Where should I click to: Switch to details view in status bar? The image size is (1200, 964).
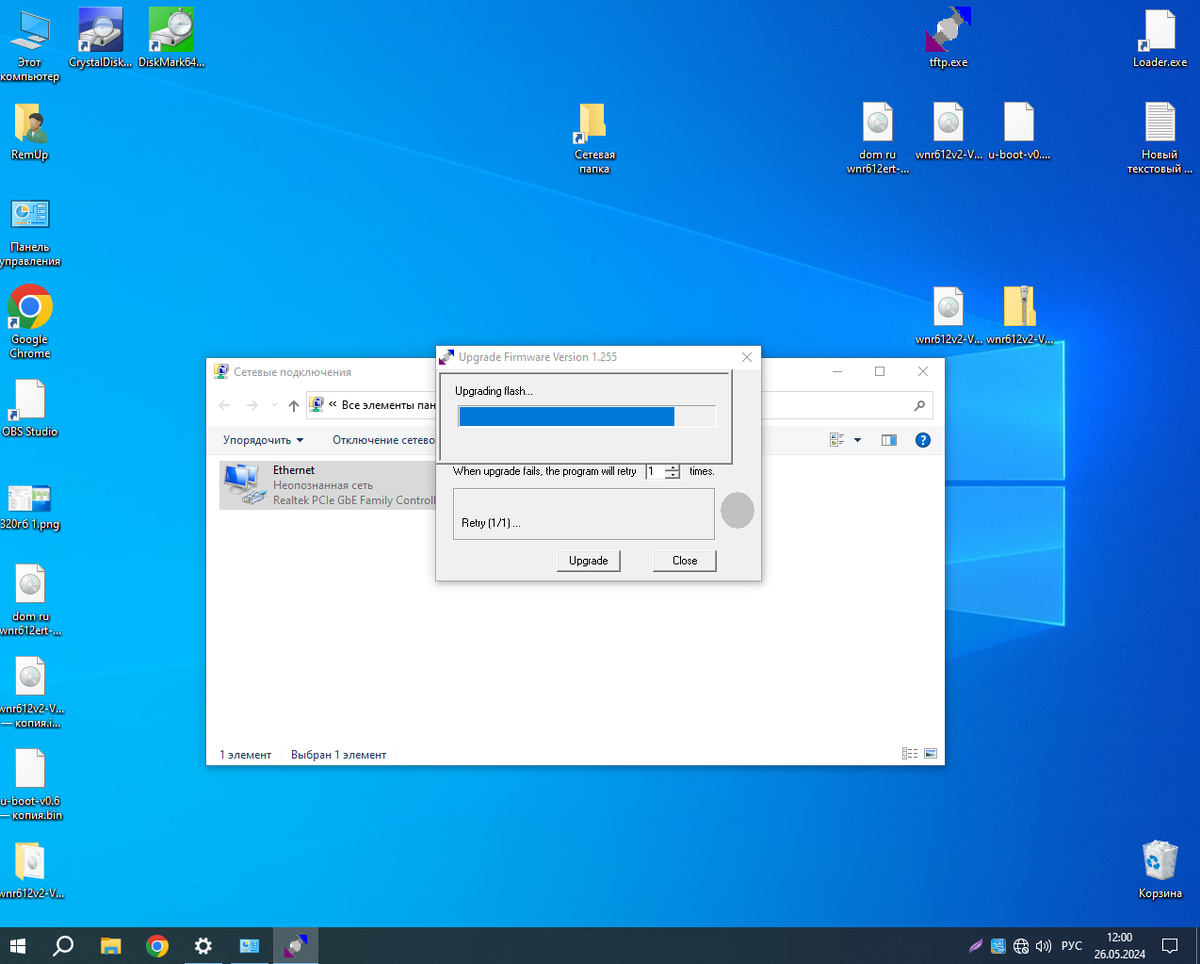(910, 754)
